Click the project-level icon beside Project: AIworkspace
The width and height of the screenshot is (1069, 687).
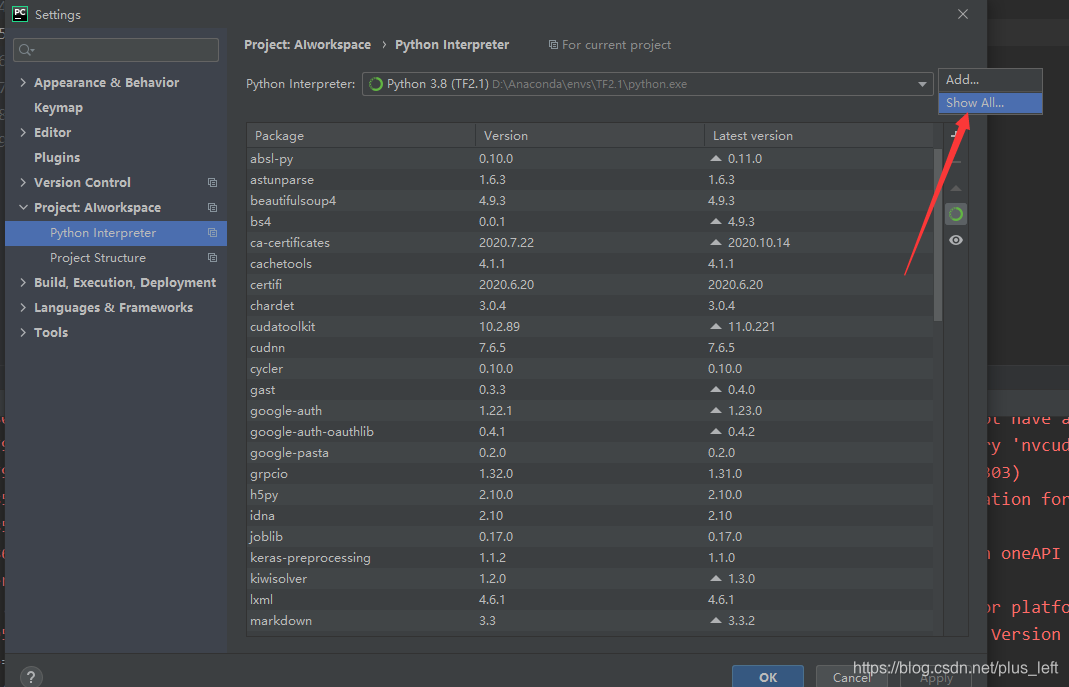(x=212, y=207)
